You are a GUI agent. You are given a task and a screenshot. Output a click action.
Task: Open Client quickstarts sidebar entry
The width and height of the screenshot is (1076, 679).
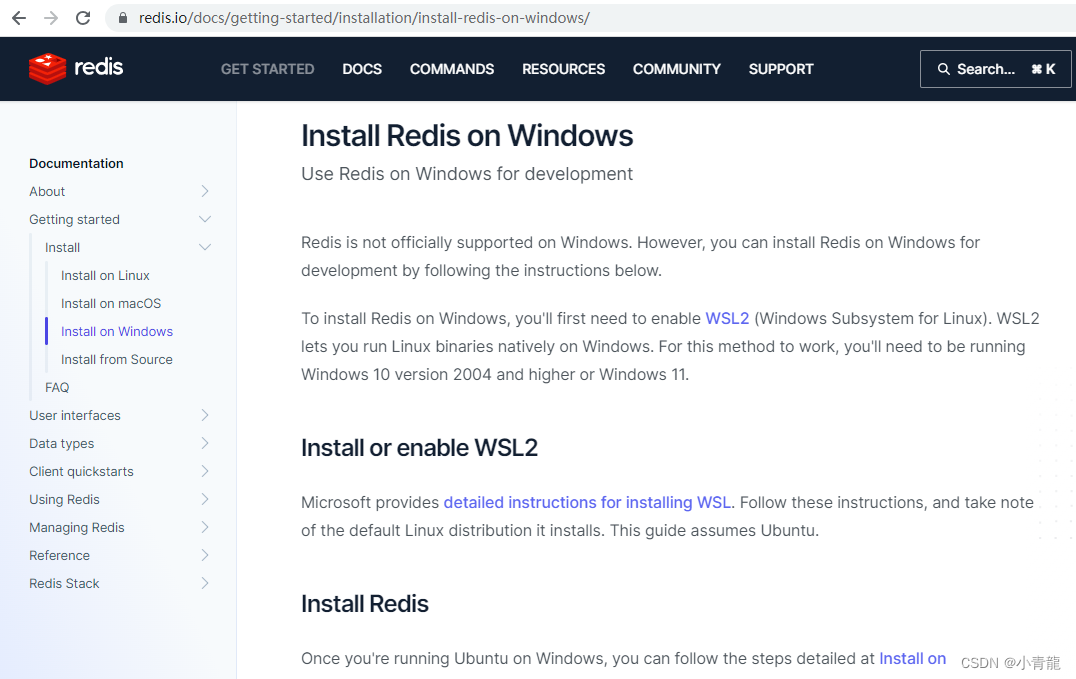coord(81,472)
